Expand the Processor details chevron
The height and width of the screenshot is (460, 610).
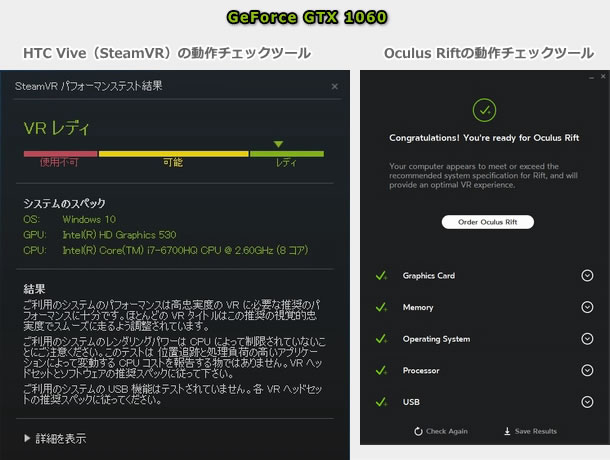587,370
